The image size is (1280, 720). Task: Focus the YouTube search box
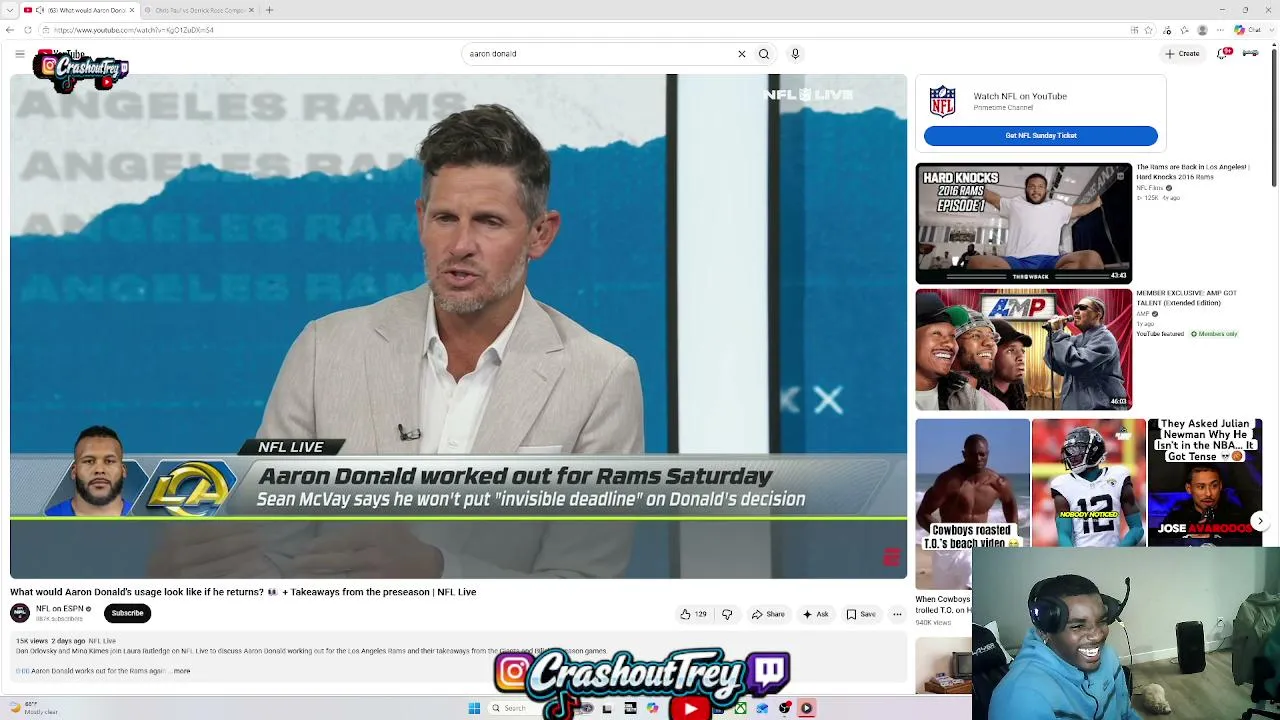tap(600, 54)
